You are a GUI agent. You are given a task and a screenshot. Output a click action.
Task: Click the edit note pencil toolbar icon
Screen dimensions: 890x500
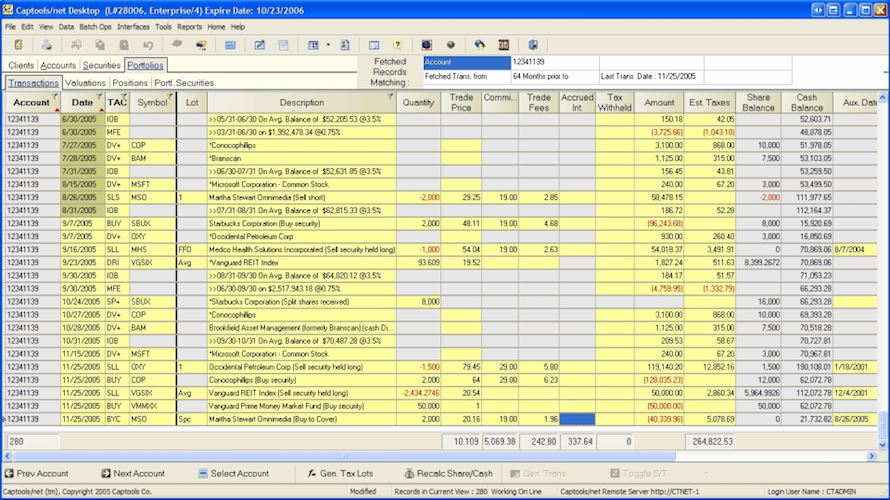[x=259, y=45]
